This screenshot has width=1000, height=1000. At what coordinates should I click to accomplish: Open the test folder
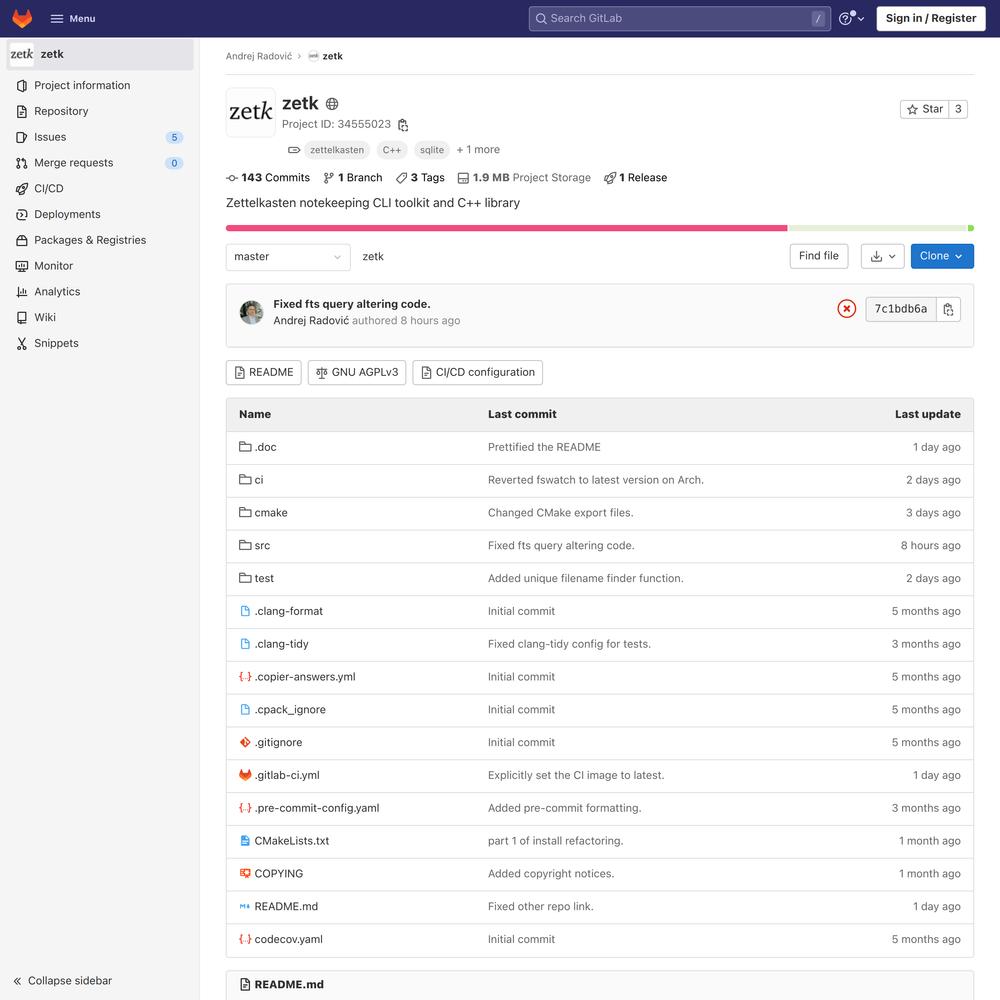tap(263, 578)
